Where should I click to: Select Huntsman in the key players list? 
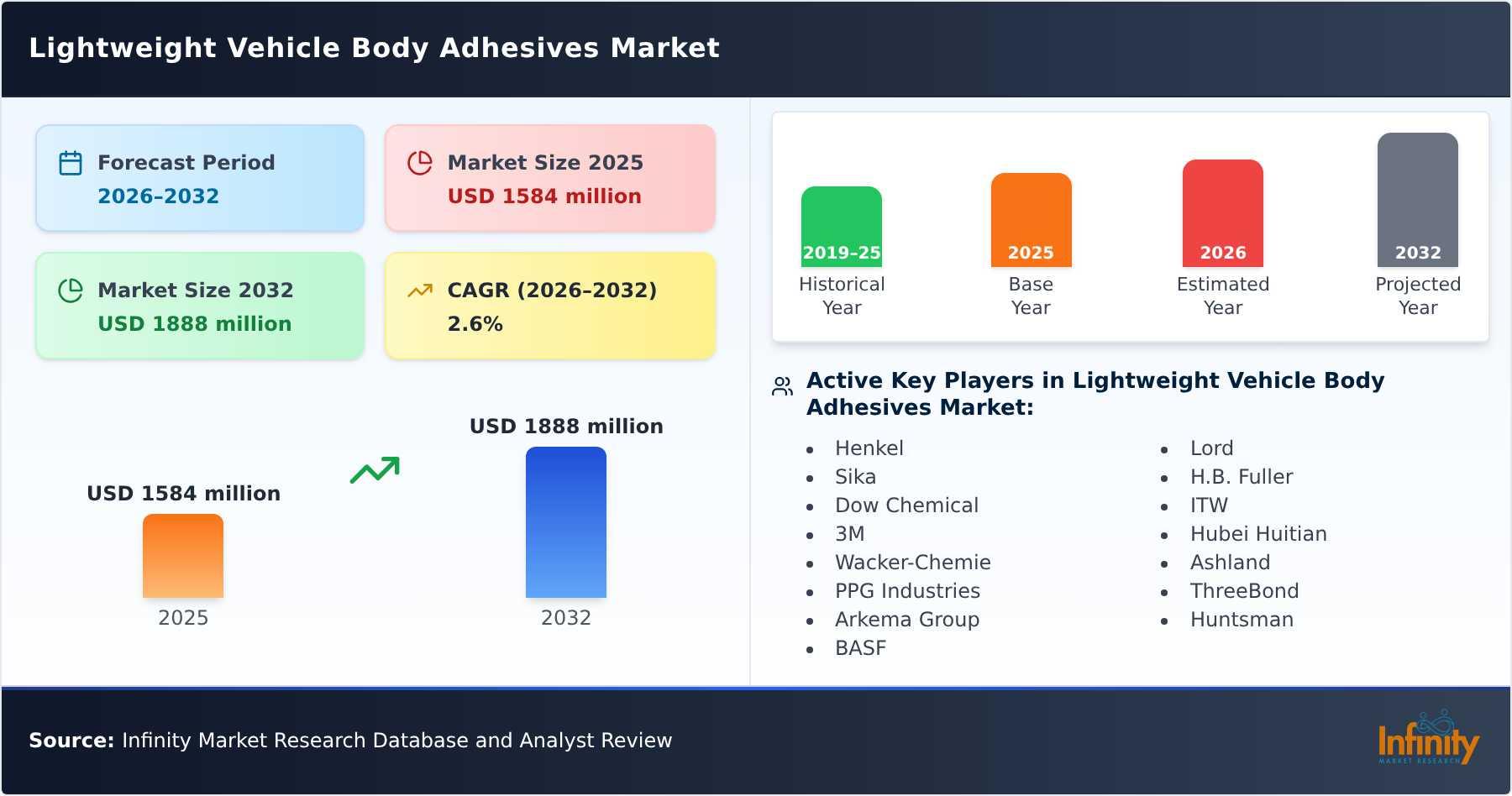[x=1242, y=620]
